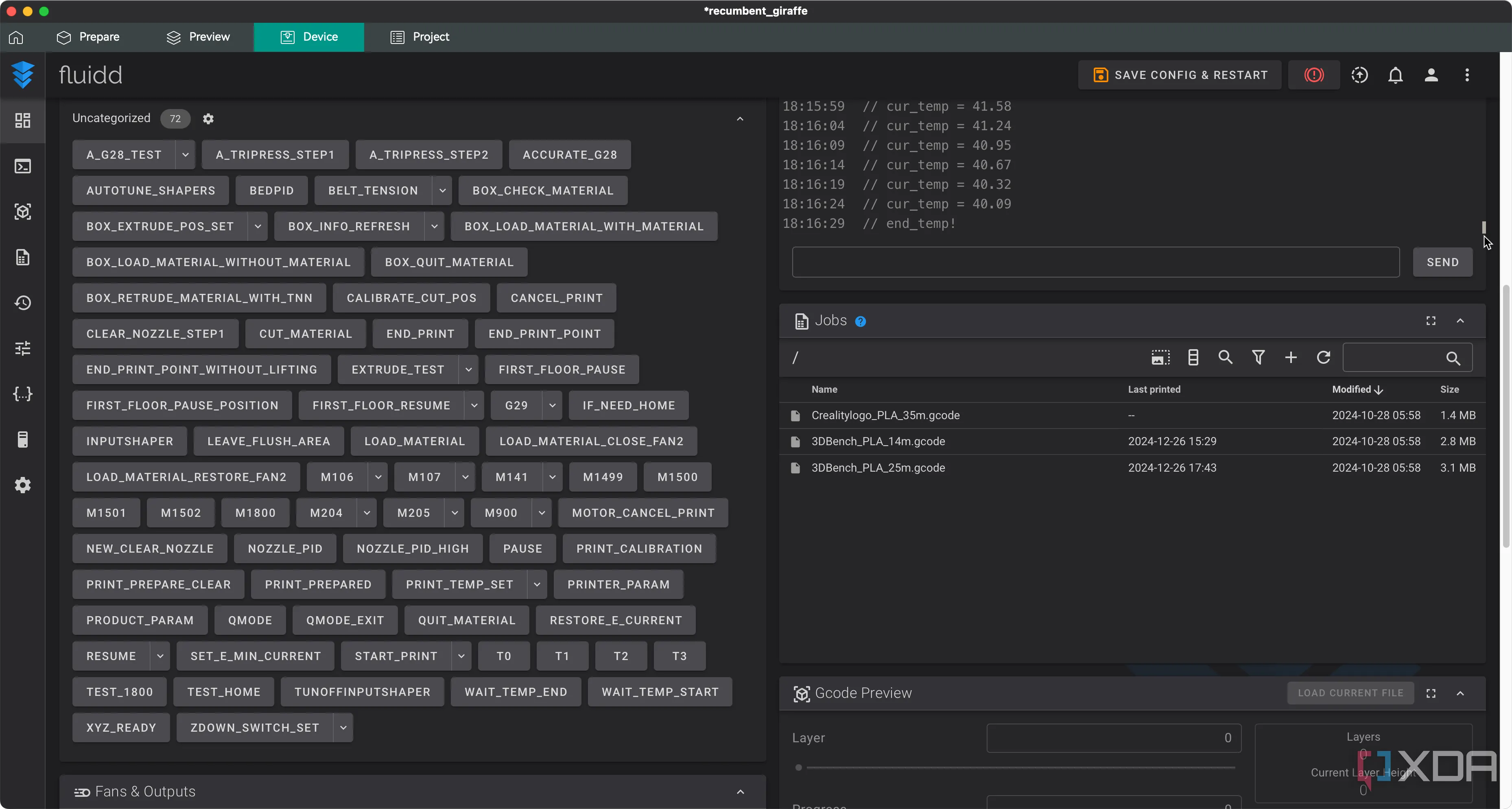The width and height of the screenshot is (1512, 809).
Task: Open the Settings gear sidebar icon
Action: [22, 485]
